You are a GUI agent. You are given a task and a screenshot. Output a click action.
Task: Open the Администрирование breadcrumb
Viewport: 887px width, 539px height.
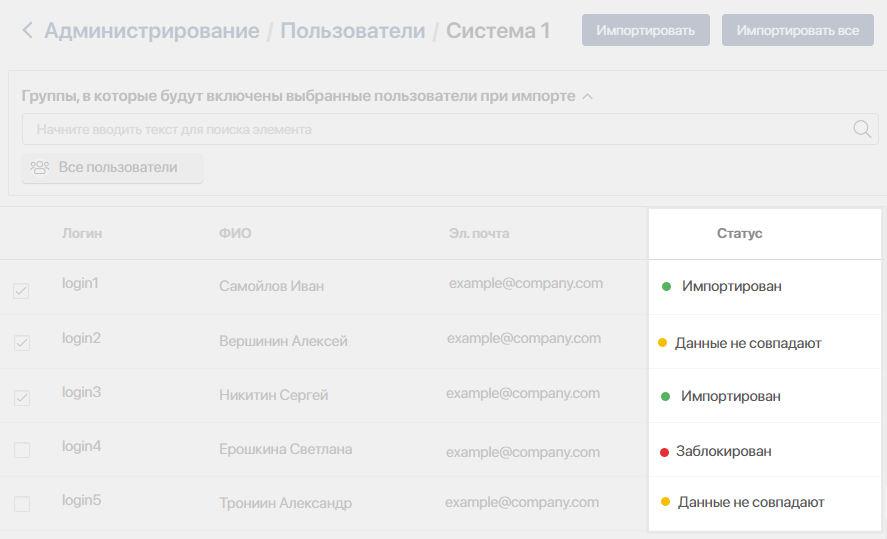pyautogui.click(x=152, y=31)
